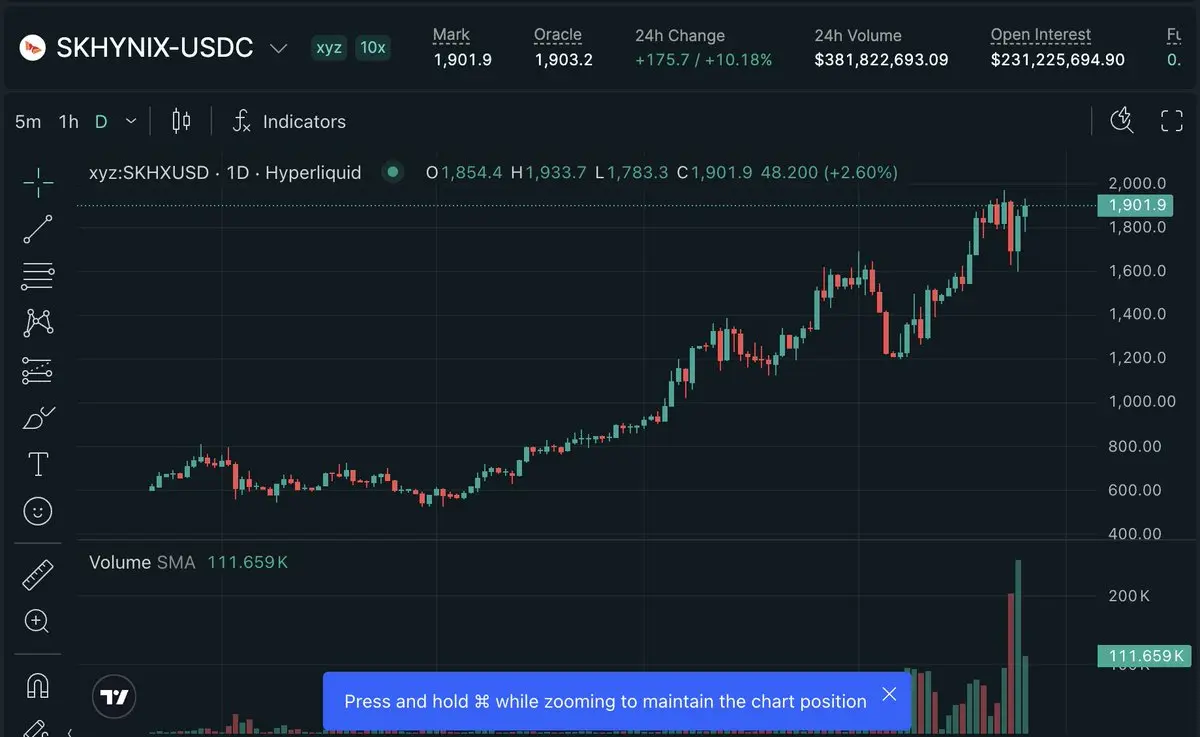The image size is (1200, 737).
Task: Select the brush drawing tool
Action: pos(38,417)
